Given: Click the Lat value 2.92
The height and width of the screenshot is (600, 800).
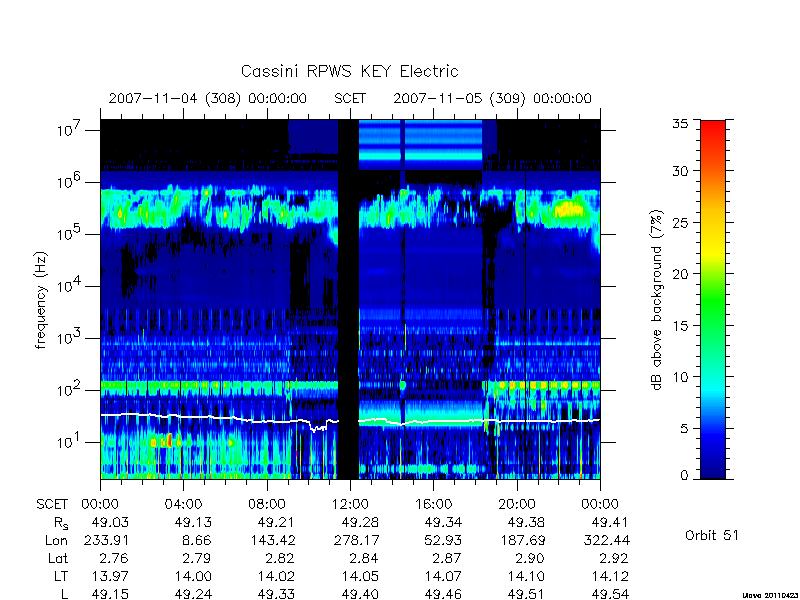Looking at the screenshot, I should 613,558.
